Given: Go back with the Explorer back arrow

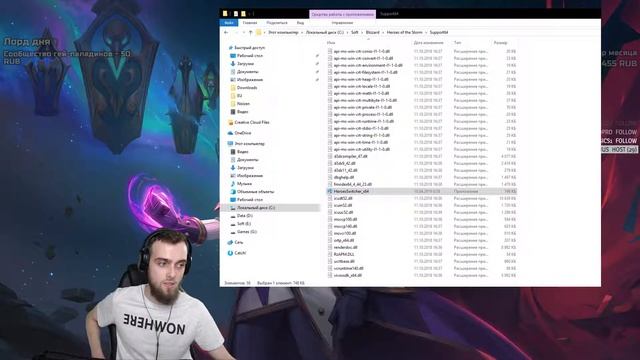Looking at the screenshot, I should click(226, 32).
